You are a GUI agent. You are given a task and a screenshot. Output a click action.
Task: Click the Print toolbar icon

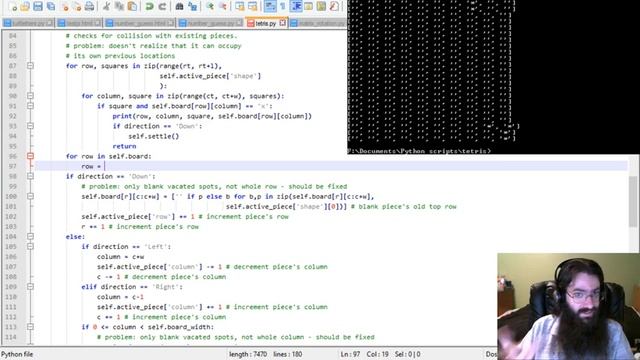[89, 6]
